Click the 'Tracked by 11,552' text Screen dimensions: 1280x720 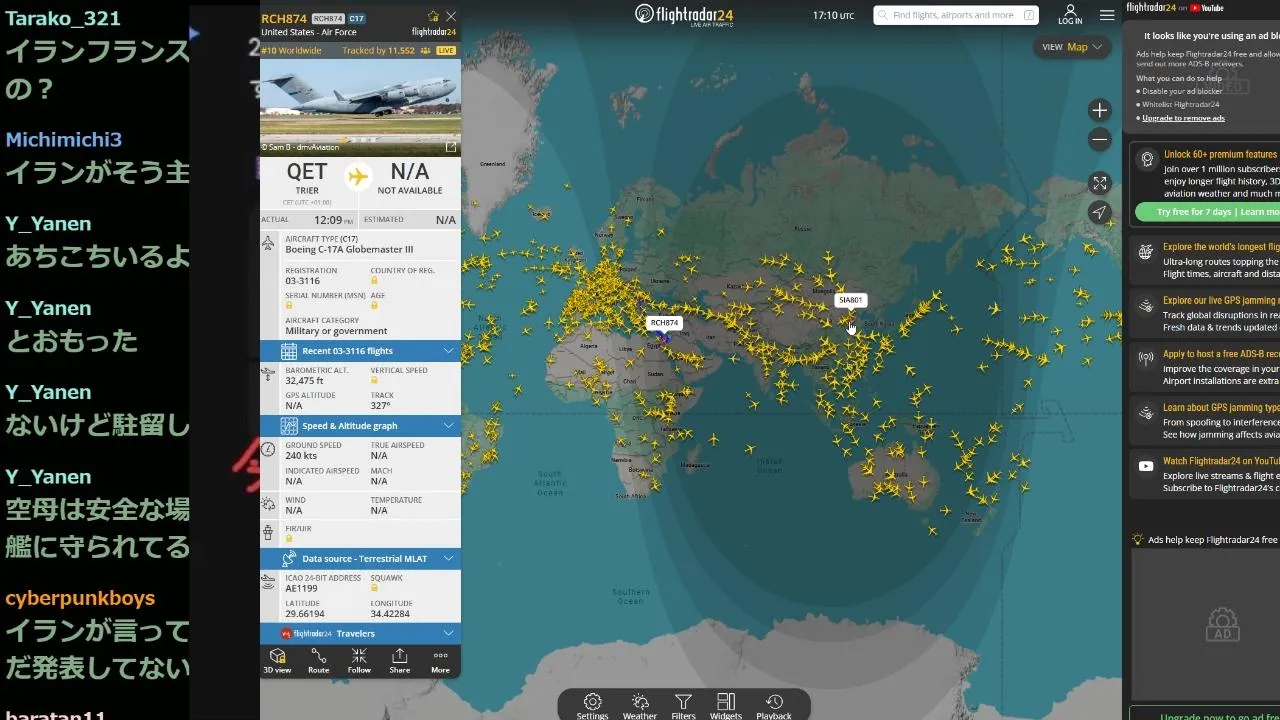(378, 50)
